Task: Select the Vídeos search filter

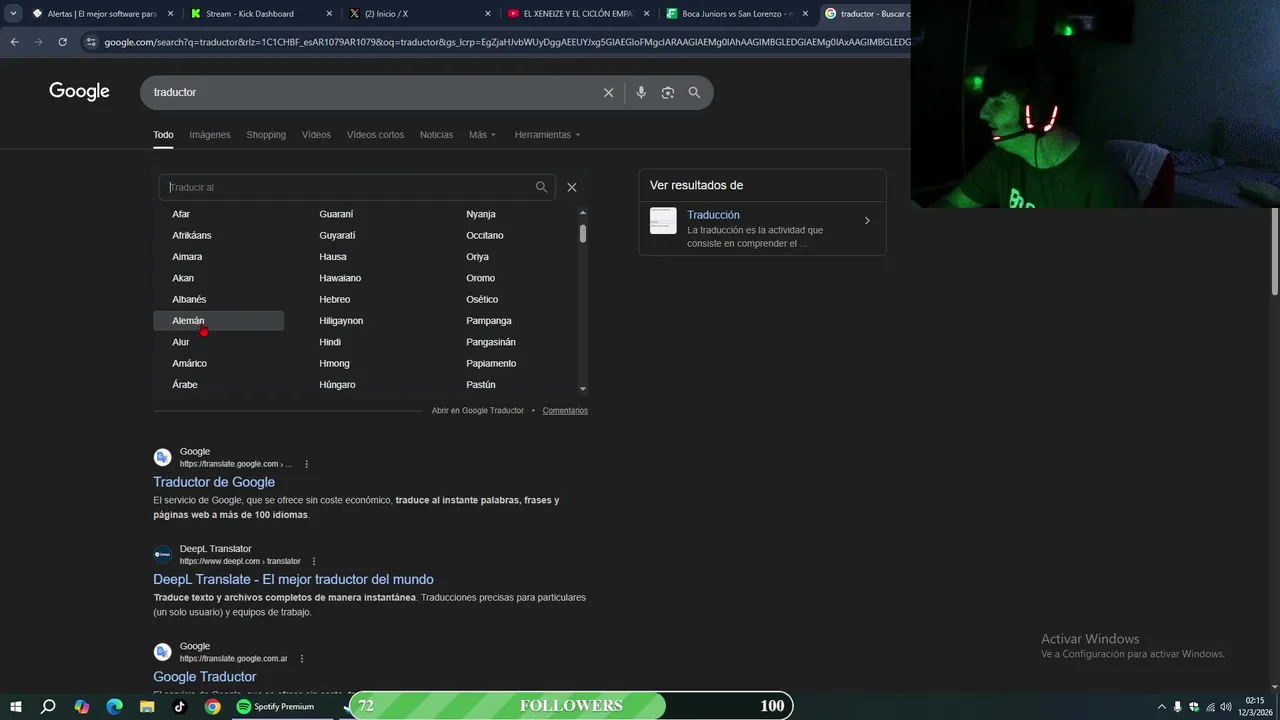Action: pos(316,135)
